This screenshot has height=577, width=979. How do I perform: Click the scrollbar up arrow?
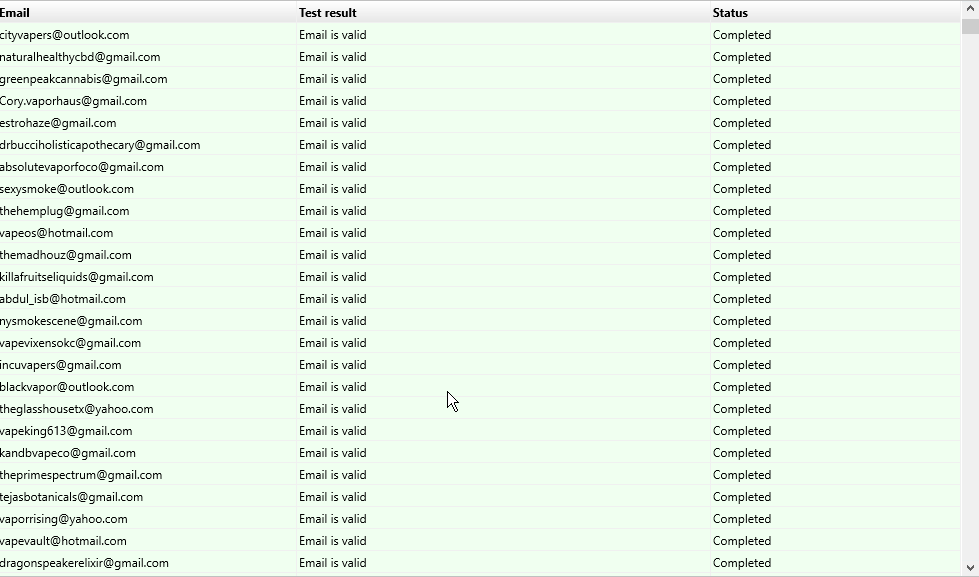click(970, 6)
